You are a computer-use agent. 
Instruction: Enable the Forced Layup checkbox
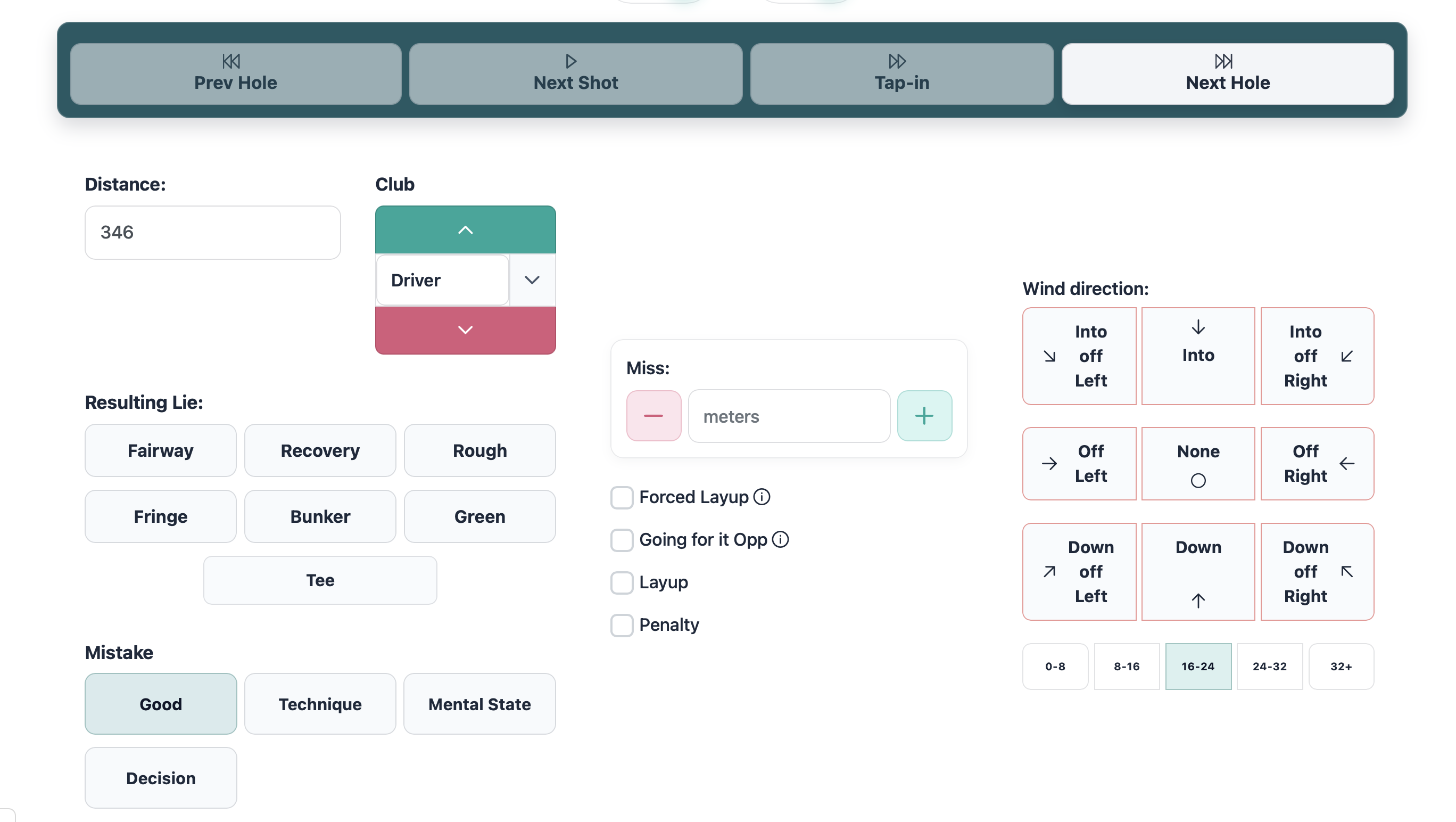[622, 497]
